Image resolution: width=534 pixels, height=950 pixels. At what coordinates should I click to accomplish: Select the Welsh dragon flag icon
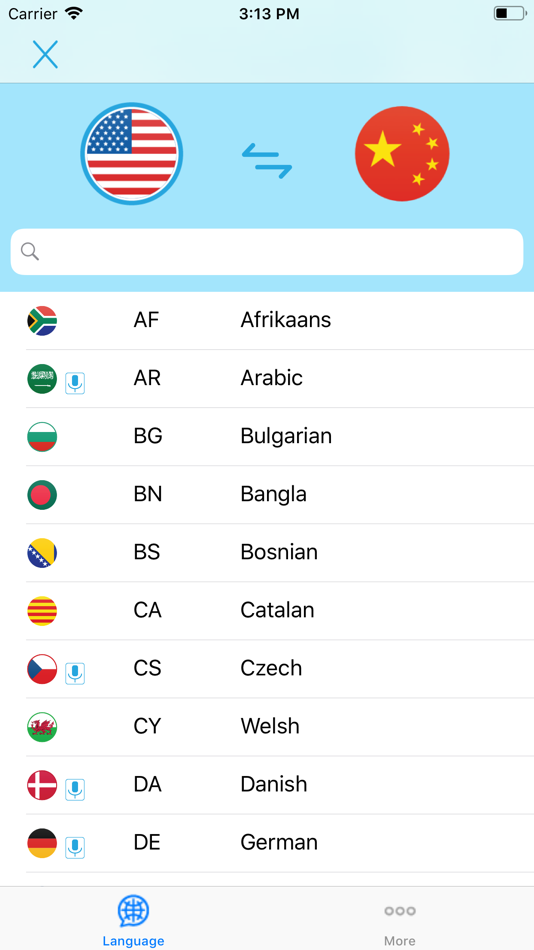coord(42,727)
